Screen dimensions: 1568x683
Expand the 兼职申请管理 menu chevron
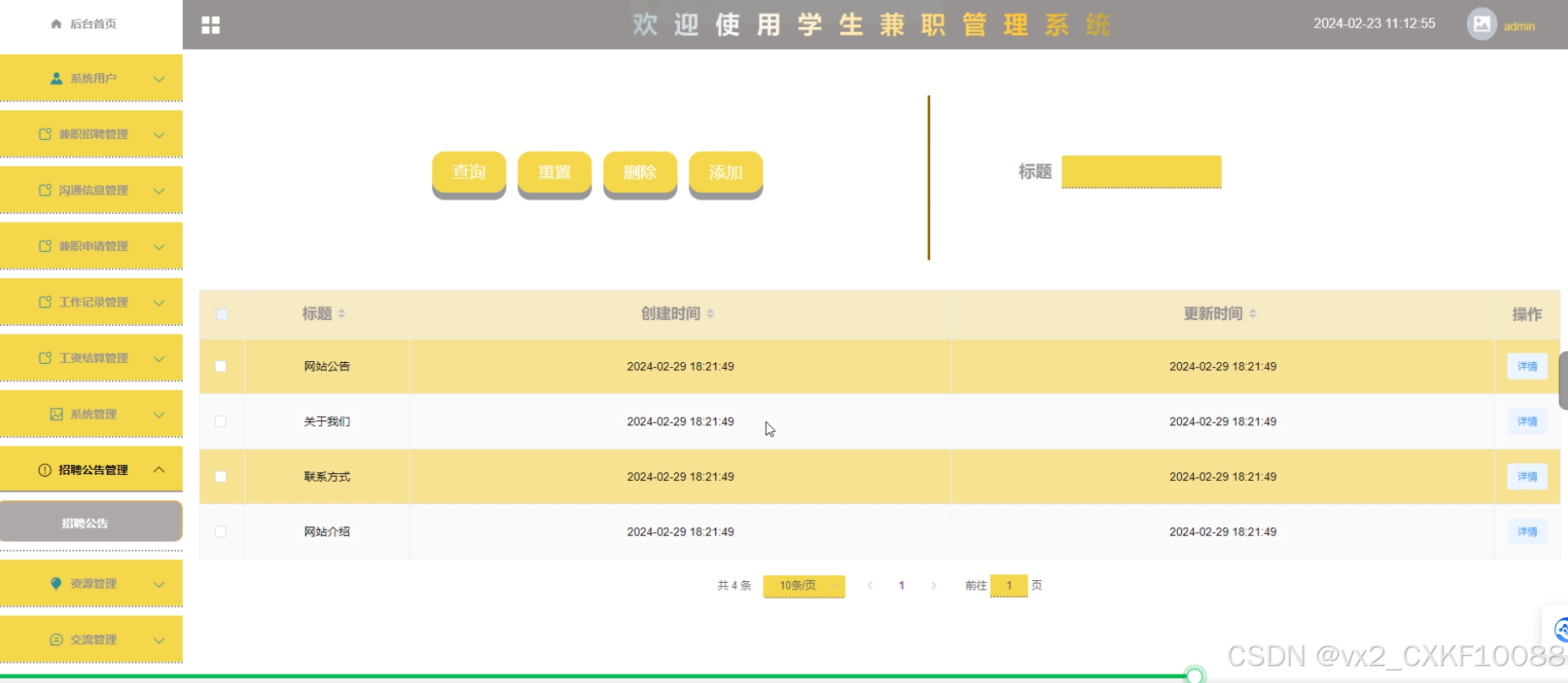pos(158,247)
